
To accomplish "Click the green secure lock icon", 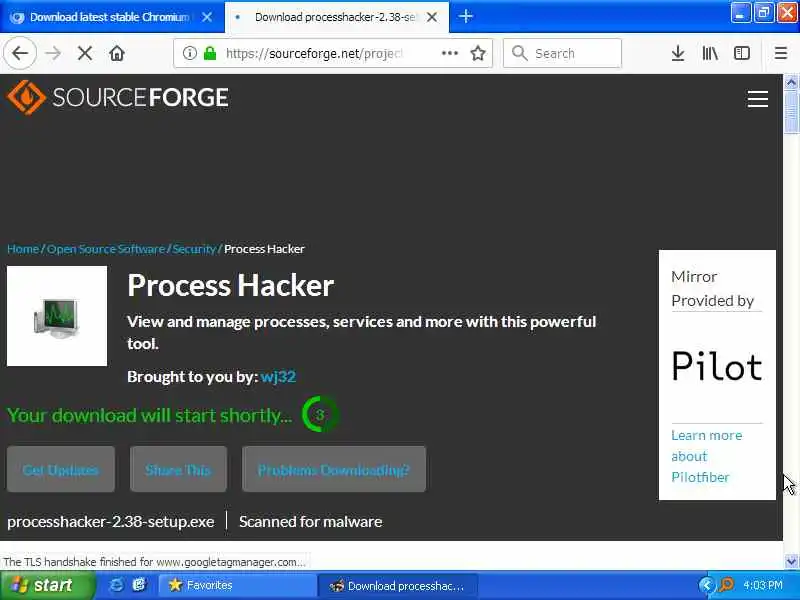I will (x=210, y=53).
